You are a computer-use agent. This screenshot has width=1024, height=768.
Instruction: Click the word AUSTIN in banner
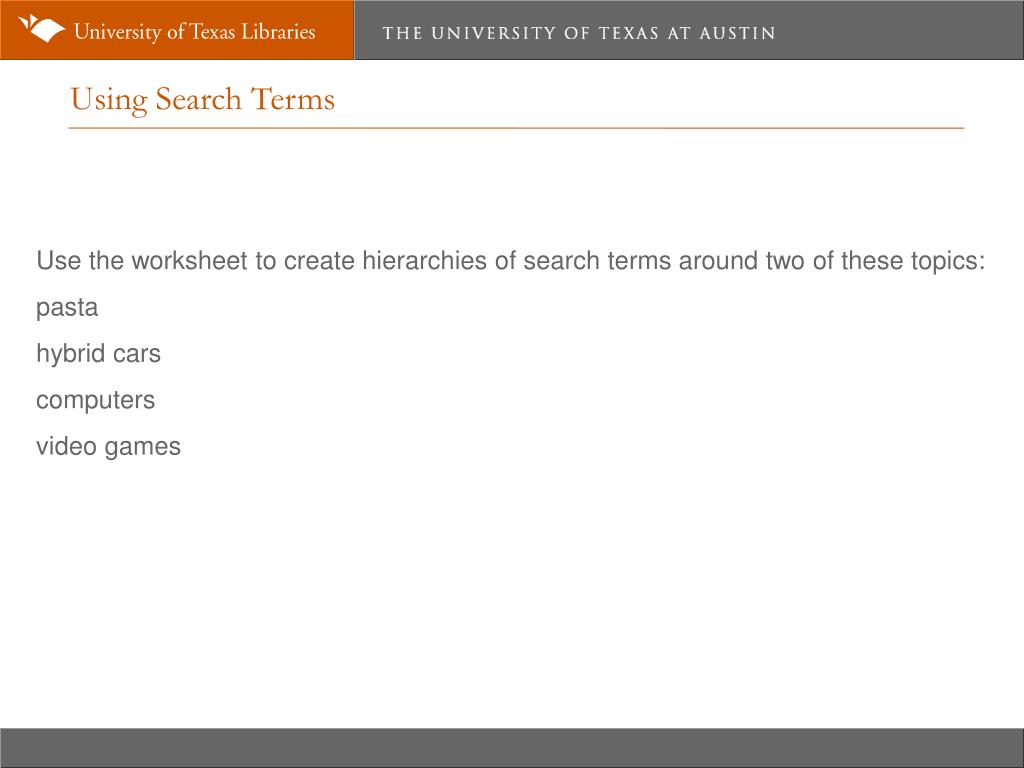[x=737, y=33]
